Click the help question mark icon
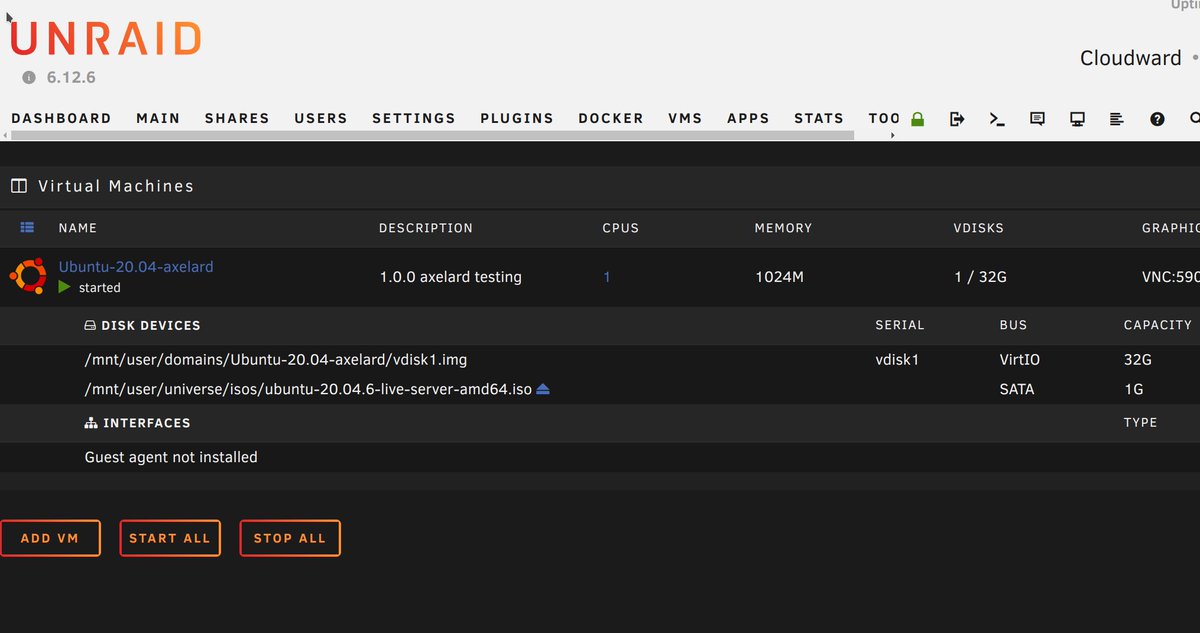1200x633 pixels. click(x=1157, y=118)
